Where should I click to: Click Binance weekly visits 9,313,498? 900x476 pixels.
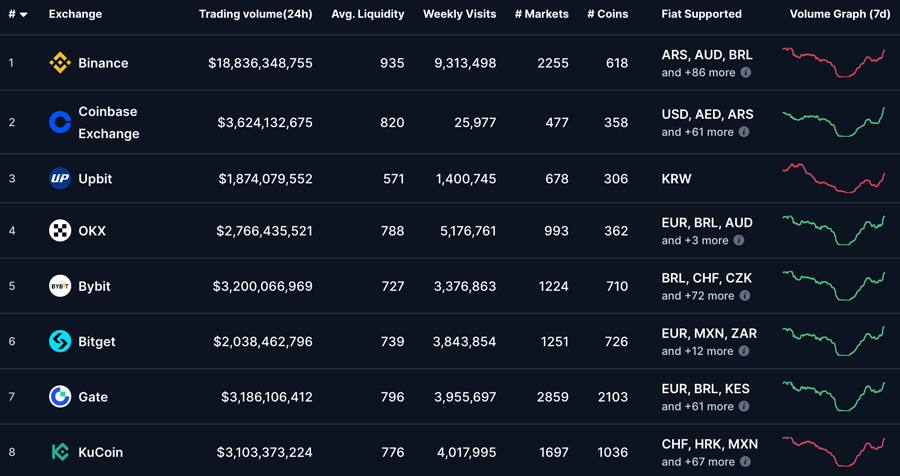(465, 63)
